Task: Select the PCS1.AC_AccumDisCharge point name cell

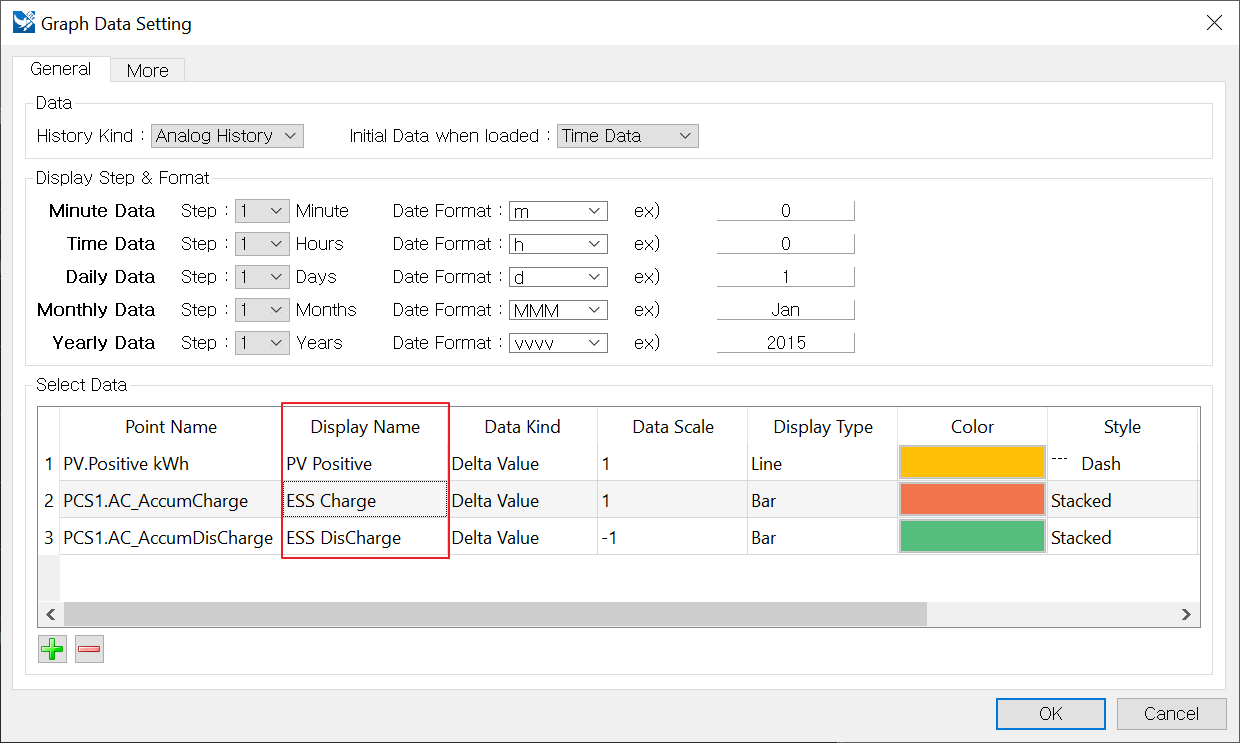Action: [171, 537]
